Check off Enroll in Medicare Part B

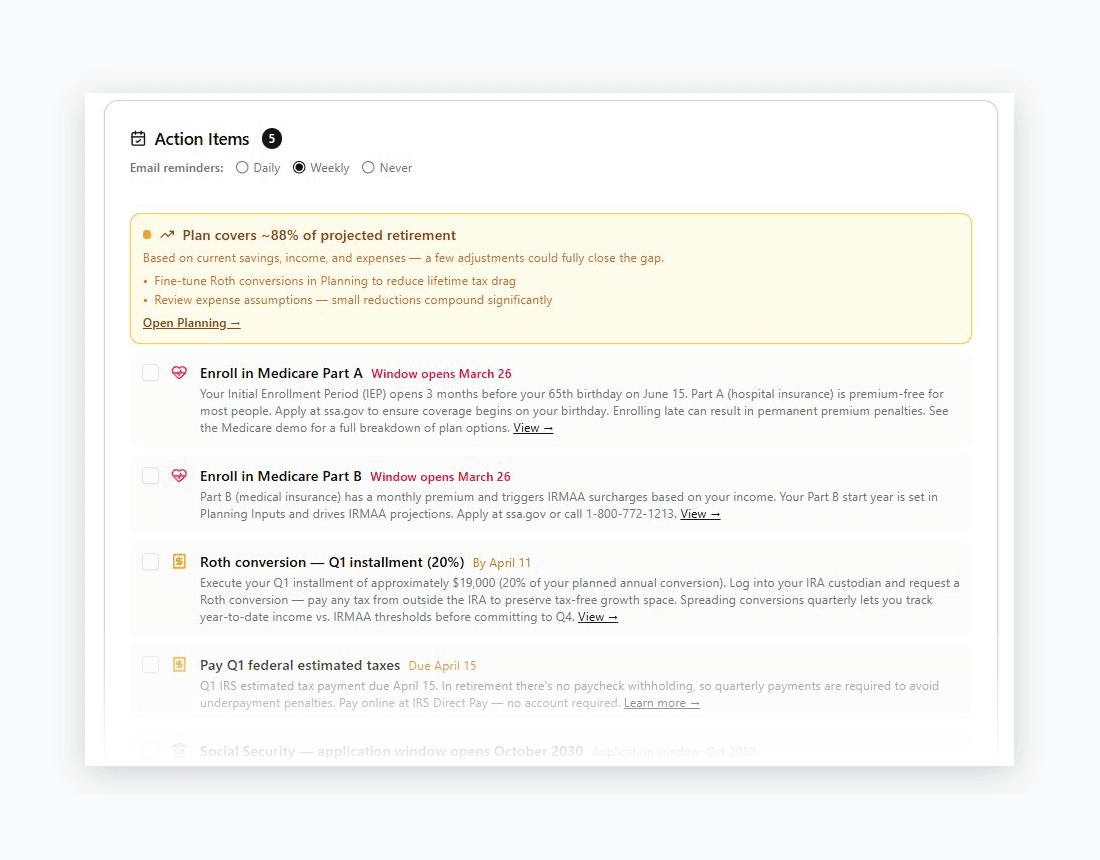pos(150,475)
